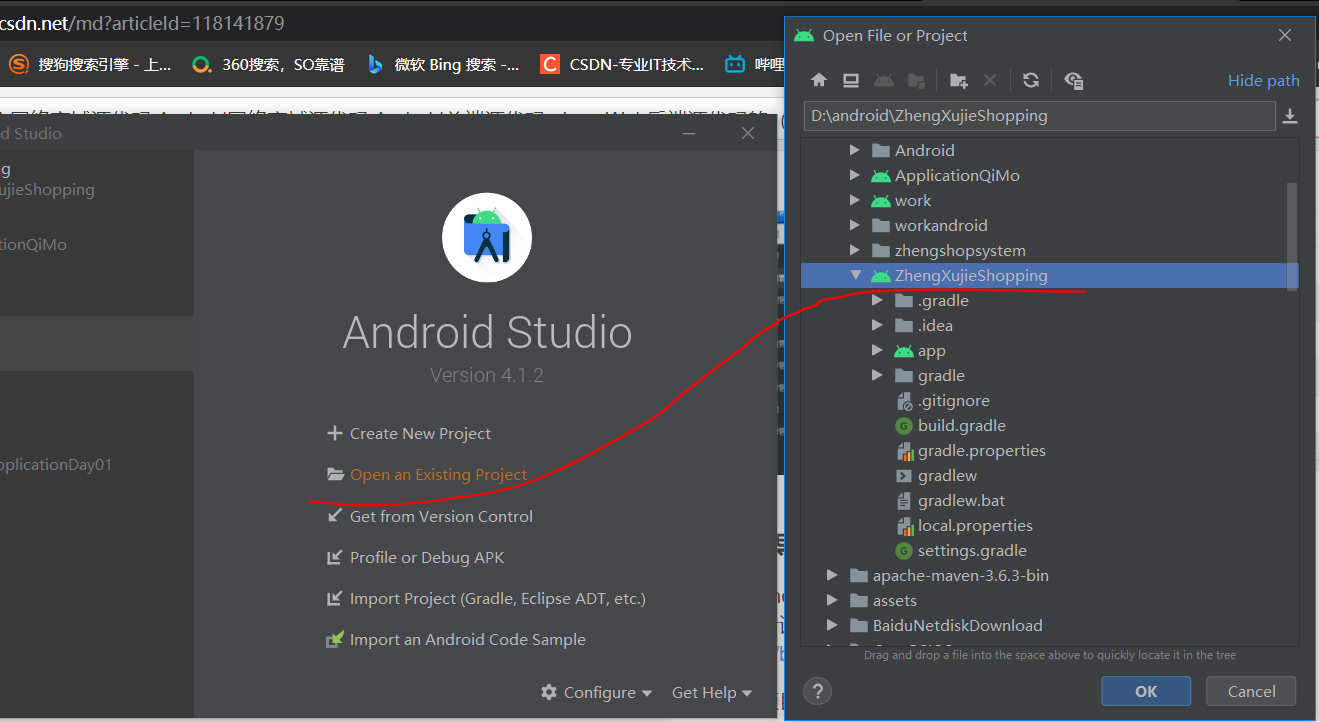Click the Android Studio logo

point(487,238)
